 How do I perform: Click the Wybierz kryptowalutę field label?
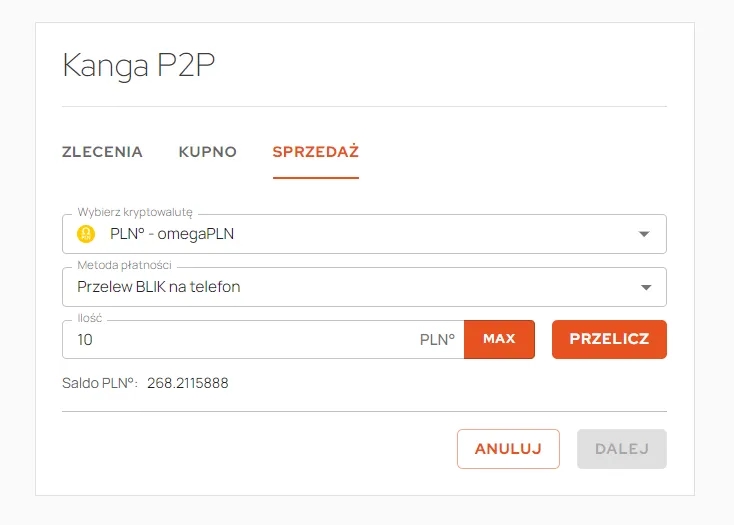click(135, 212)
